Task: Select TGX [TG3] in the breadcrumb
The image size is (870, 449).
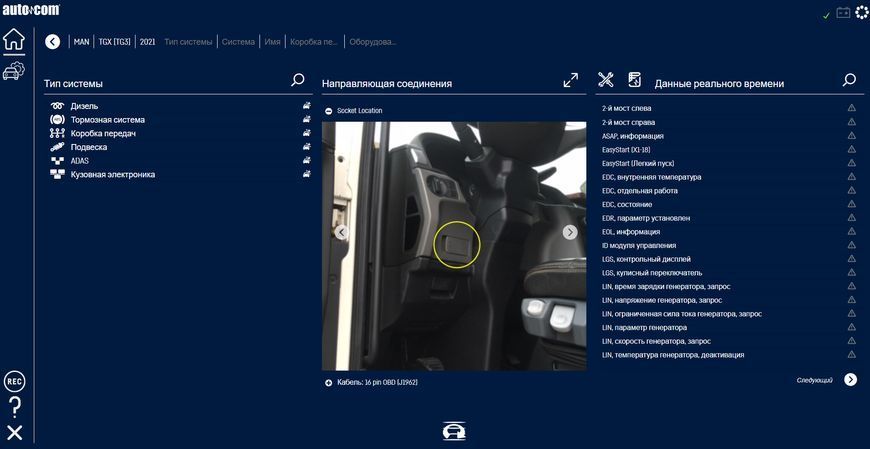Action: 114,42
